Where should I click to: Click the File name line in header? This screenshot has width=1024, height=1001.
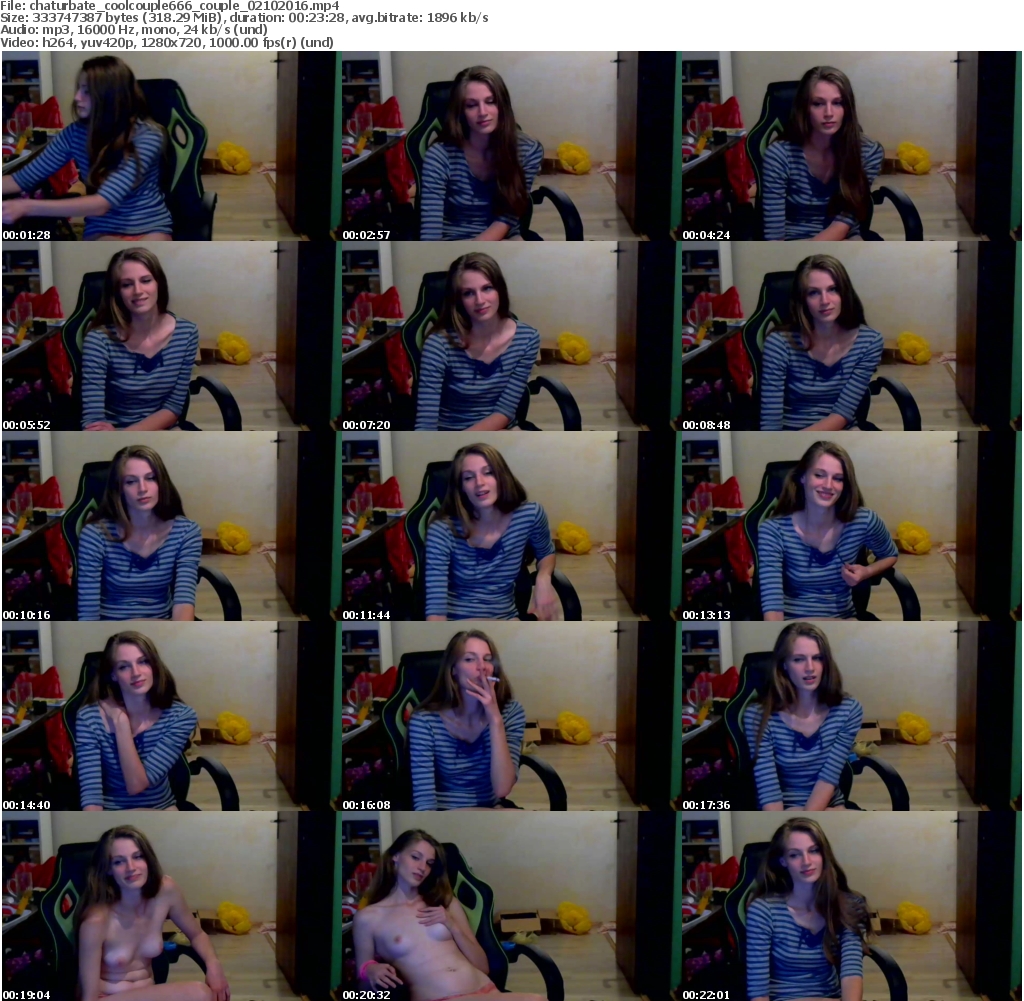click(x=170, y=5)
